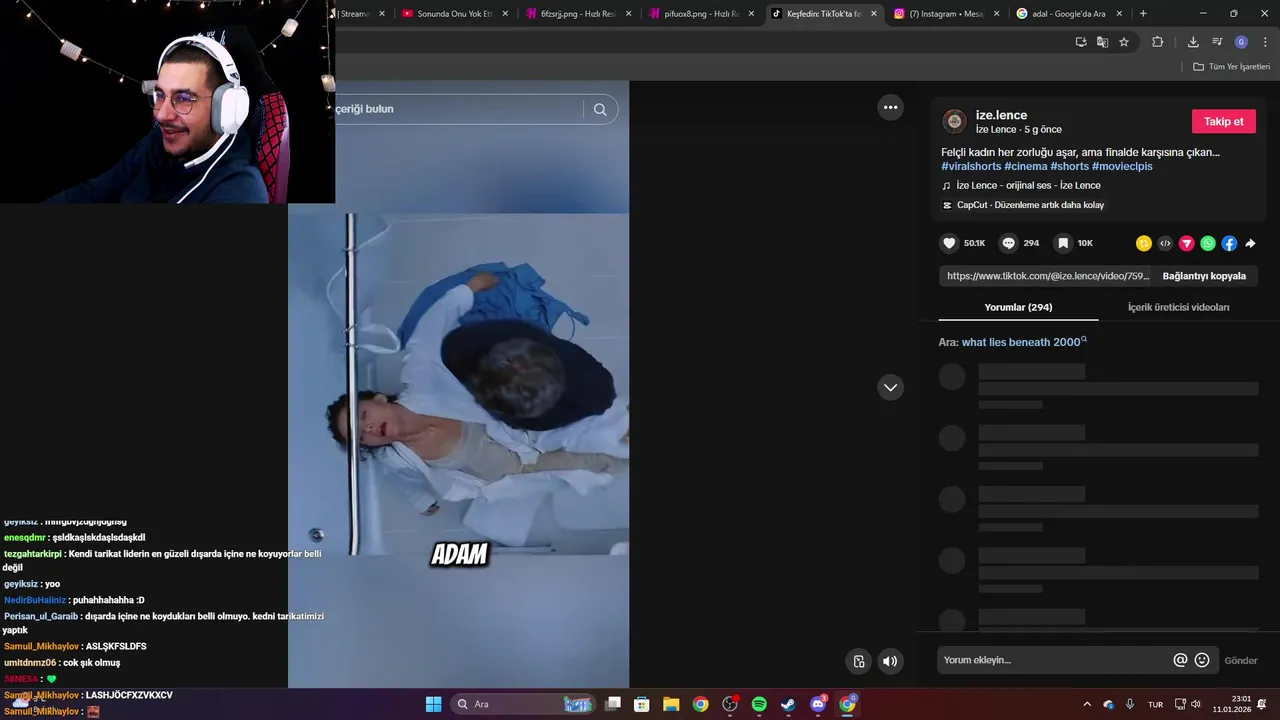Switch to Instagram Mesaj browser tab
Image resolution: width=1280 pixels, height=720 pixels.
coord(946,14)
